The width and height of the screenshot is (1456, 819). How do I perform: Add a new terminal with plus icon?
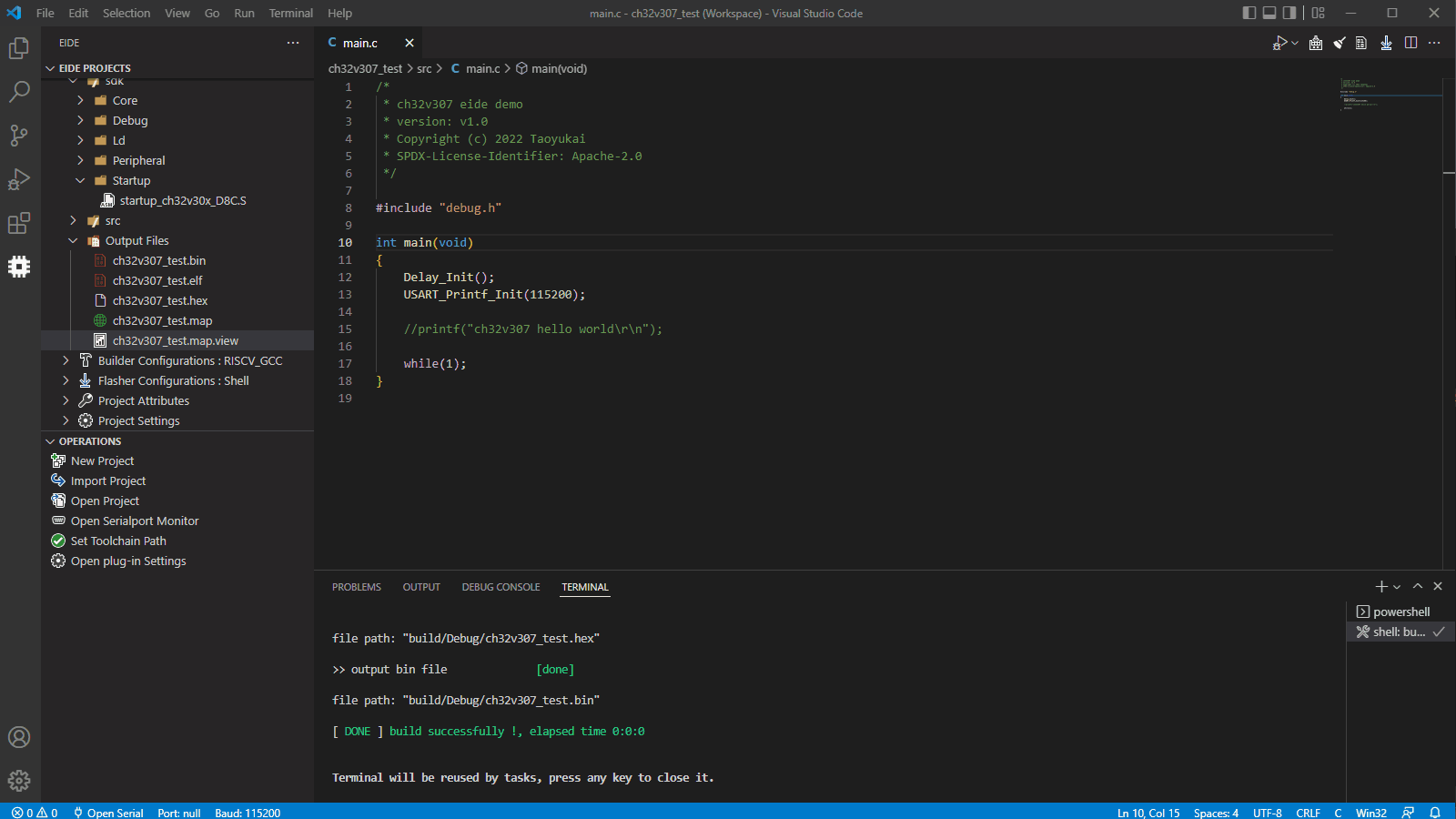(1381, 587)
